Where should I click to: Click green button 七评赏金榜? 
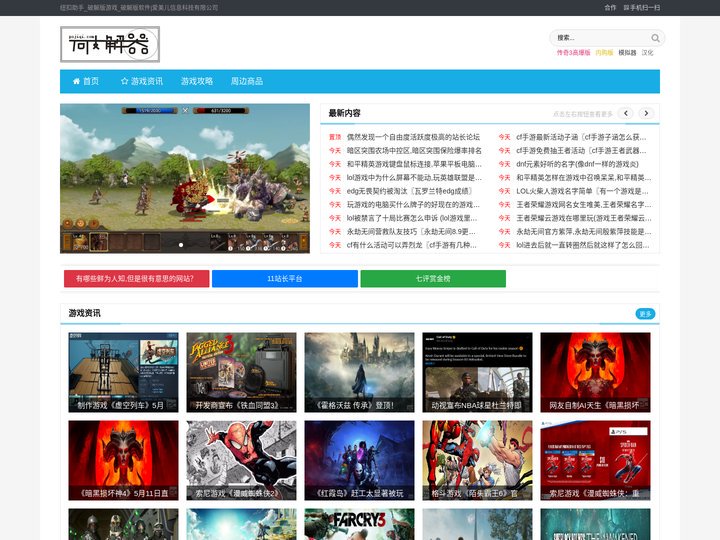433,279
